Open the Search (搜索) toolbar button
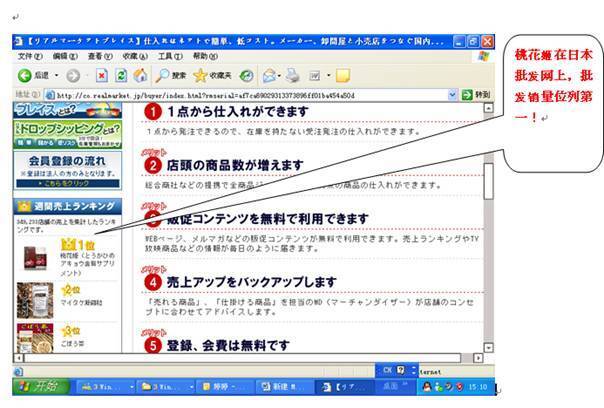 click(170, 75)
